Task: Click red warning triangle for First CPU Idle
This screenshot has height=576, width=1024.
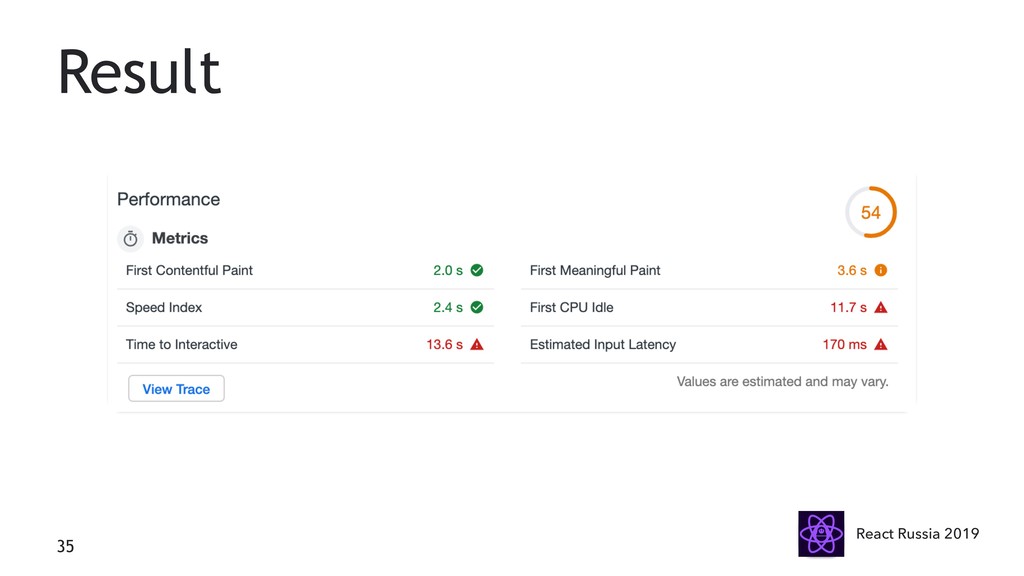Action: pos(881,308)
